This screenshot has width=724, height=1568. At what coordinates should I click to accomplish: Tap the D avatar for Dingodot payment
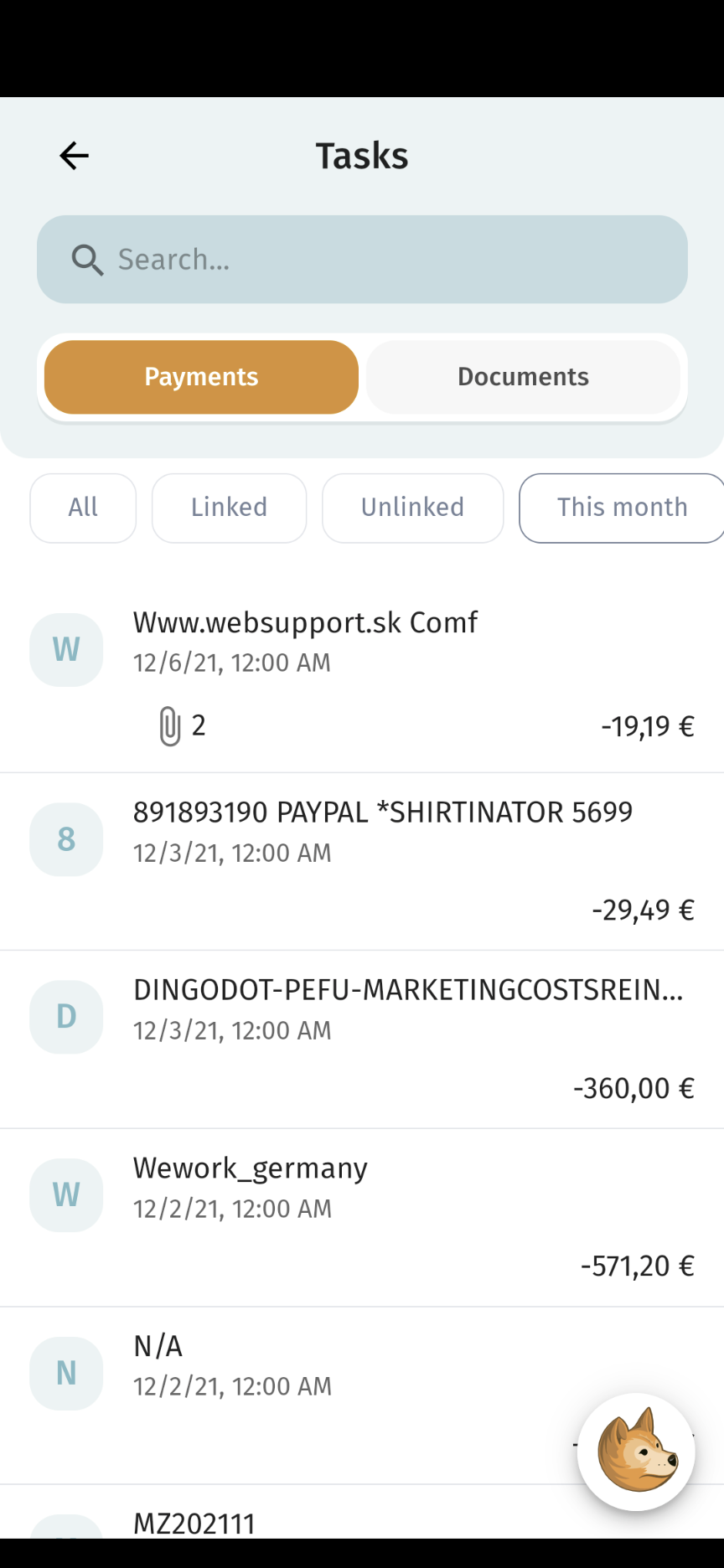coord(66,1017)
